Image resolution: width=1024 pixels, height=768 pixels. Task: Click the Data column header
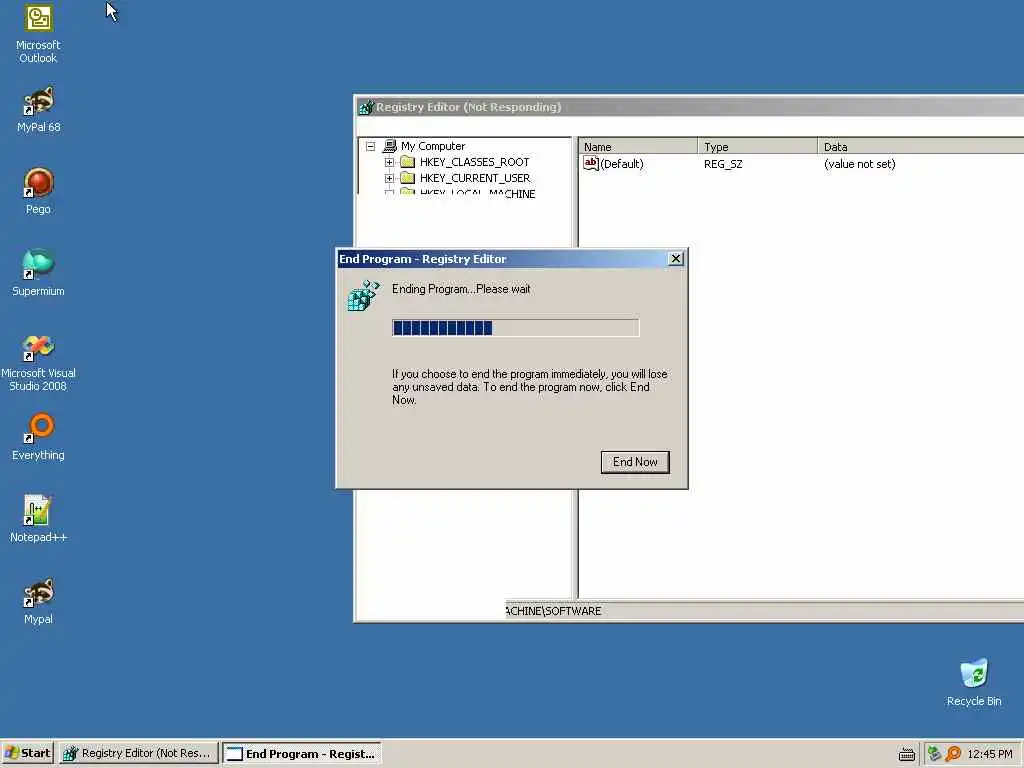click(x=921, y=146)
